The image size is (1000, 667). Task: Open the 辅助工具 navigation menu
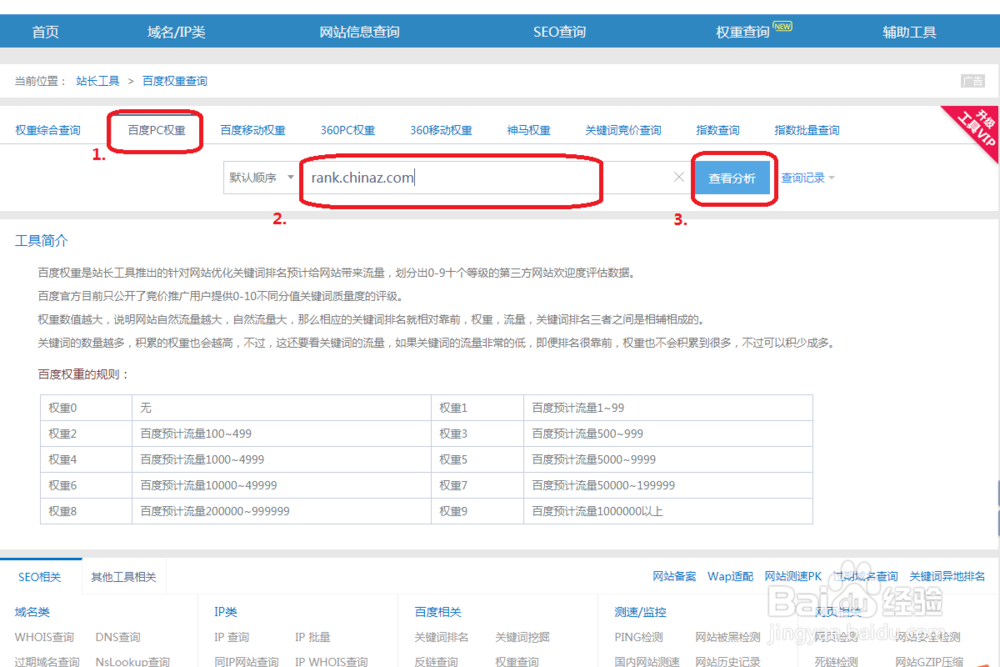[909, 32]
